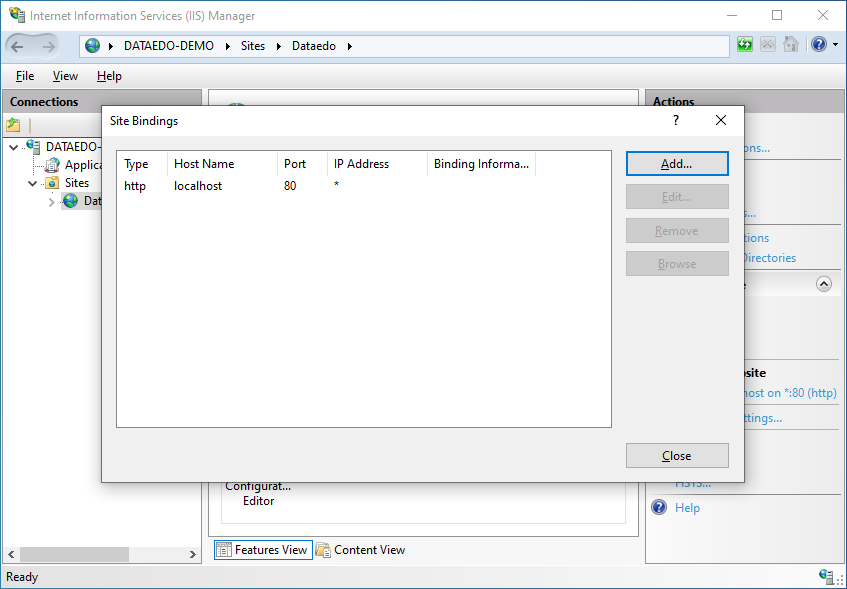Click the Create New Connection icon under Connections
The width and height of the screenshot is (847, 589).
click(x=13, y=125)
